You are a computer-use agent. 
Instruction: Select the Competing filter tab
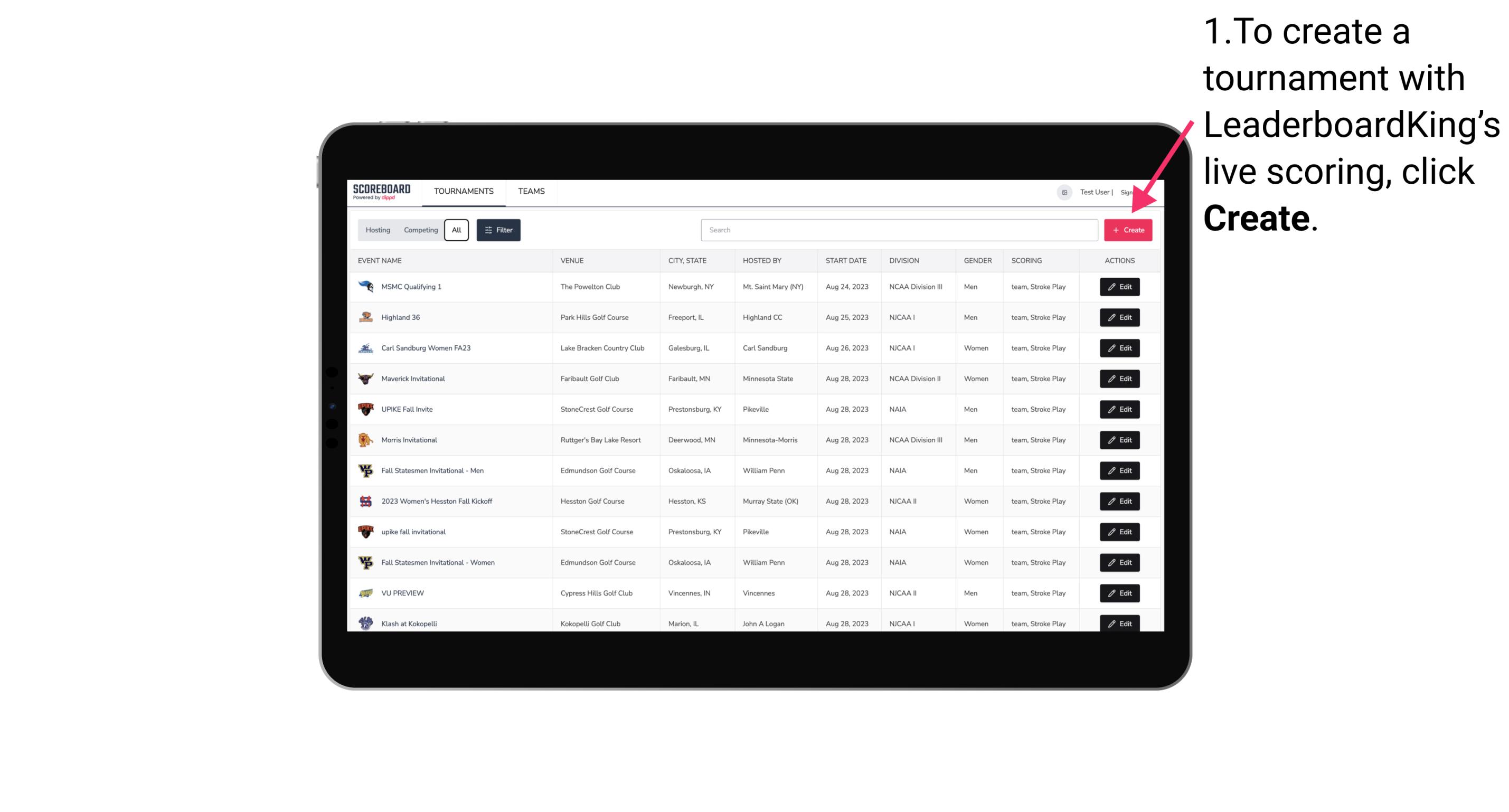(x=418, y=230)
